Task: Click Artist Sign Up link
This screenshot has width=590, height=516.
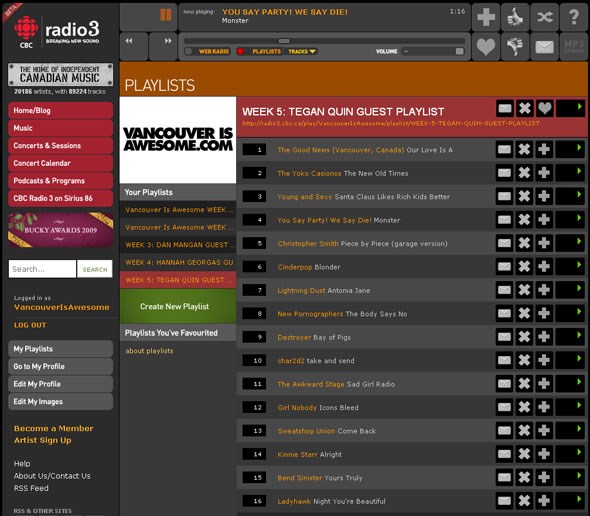Action: tap(43, 440)
